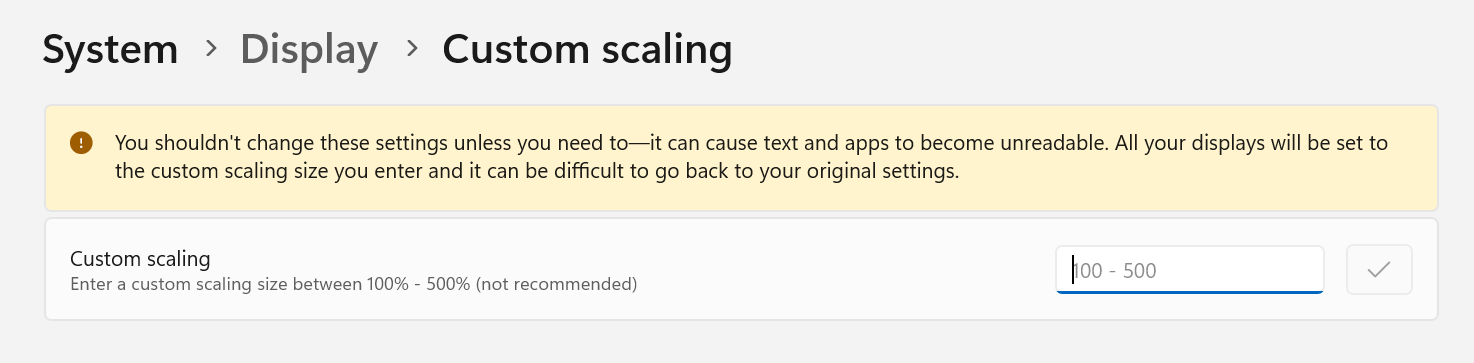Go back to the System breadcrumb
This screenshot has width=1474, height=363.
point(110,49)
